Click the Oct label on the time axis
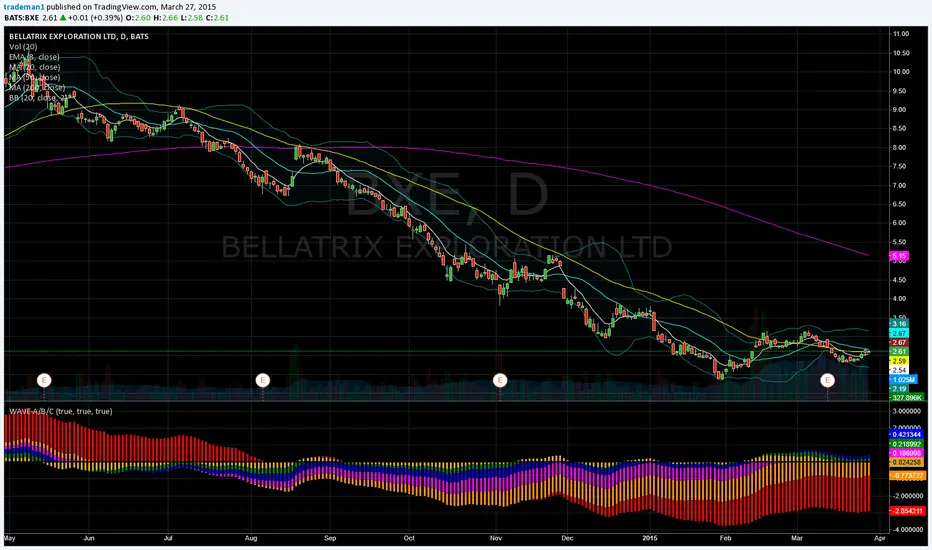This screenshot has height=550, width=932. click(x=409, y=538)
